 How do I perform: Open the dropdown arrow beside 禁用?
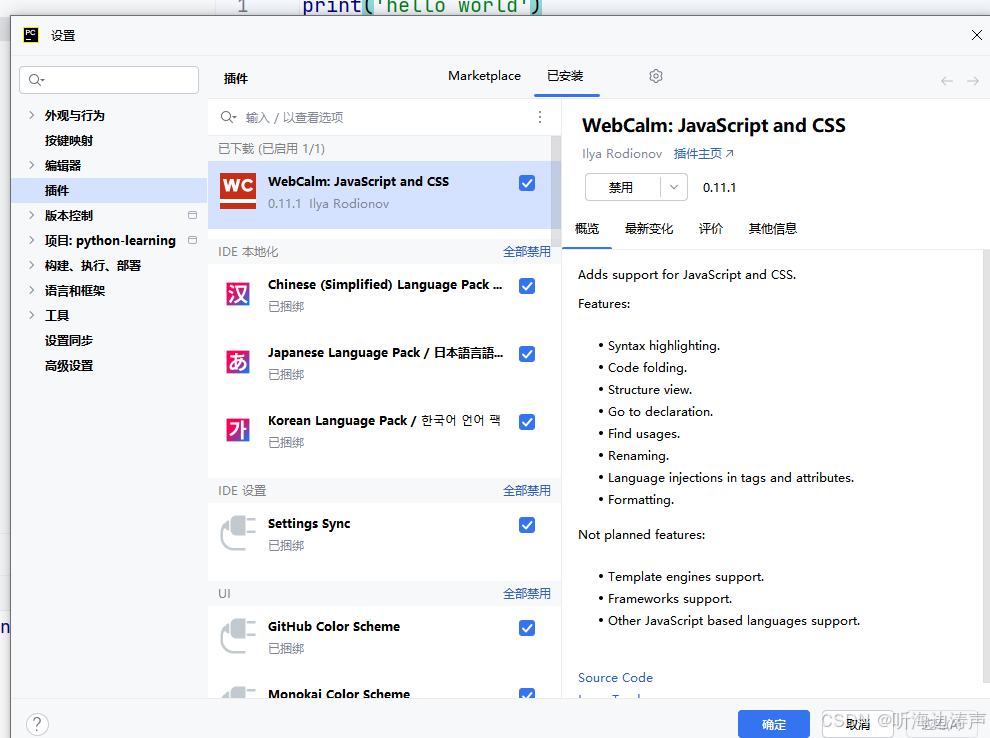pyautogui.click(x=674, y=187)
